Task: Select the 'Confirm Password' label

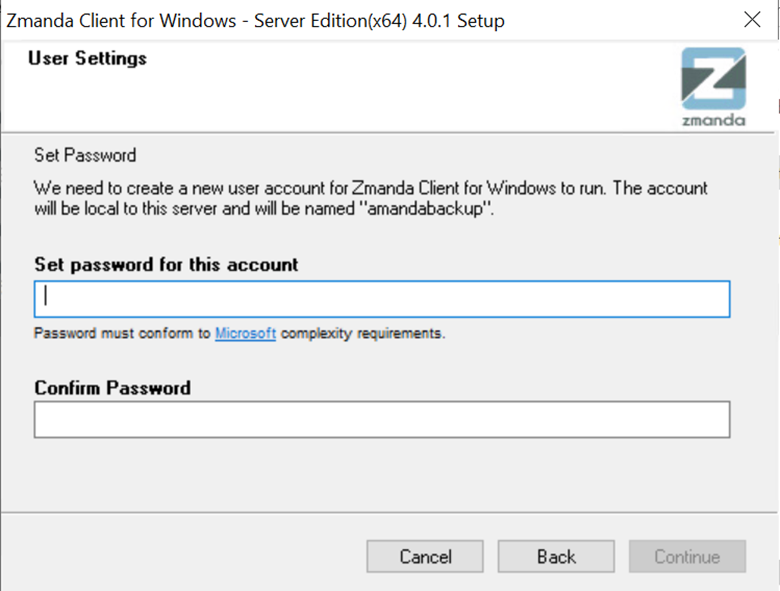Action: (x=112, y=388)
